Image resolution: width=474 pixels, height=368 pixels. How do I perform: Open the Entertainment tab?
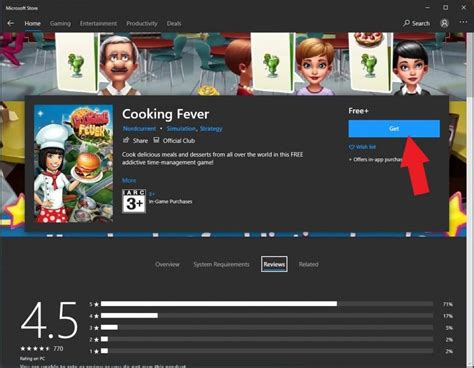pyautogui.click(x=98, y=23)
